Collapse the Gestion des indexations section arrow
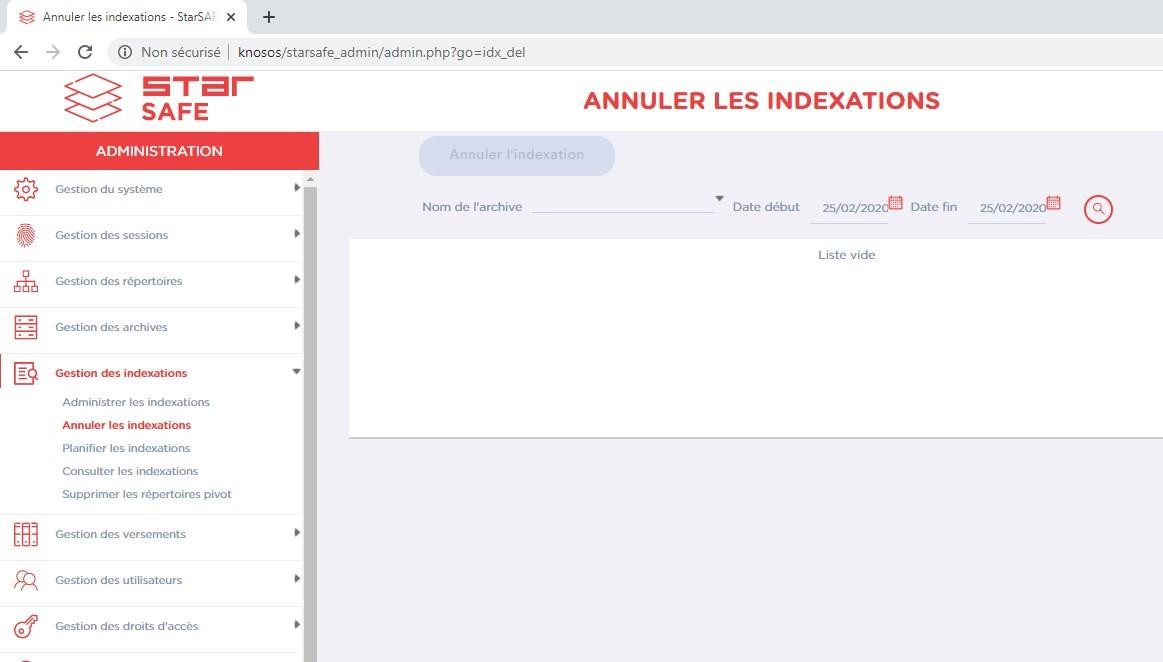Image resolution: width=1163 pixels, height=662 pixels. 296,372
